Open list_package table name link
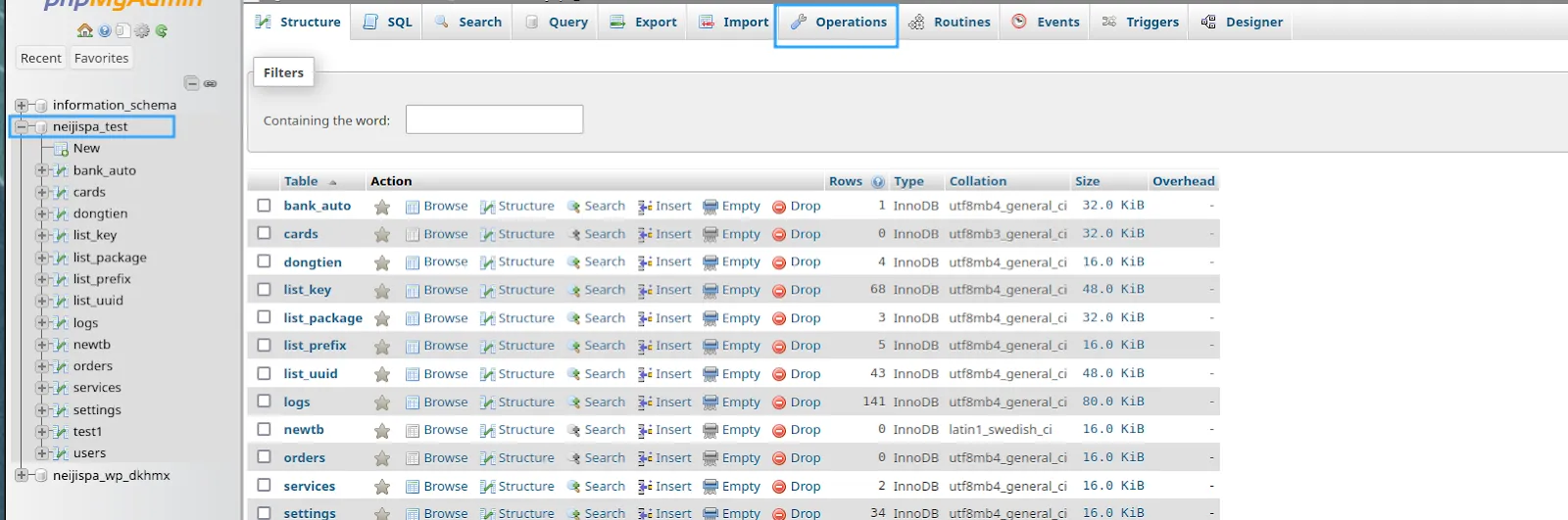Image resolution: width=1568 pixels, height=520 pixels. click(x=323, y=318)
